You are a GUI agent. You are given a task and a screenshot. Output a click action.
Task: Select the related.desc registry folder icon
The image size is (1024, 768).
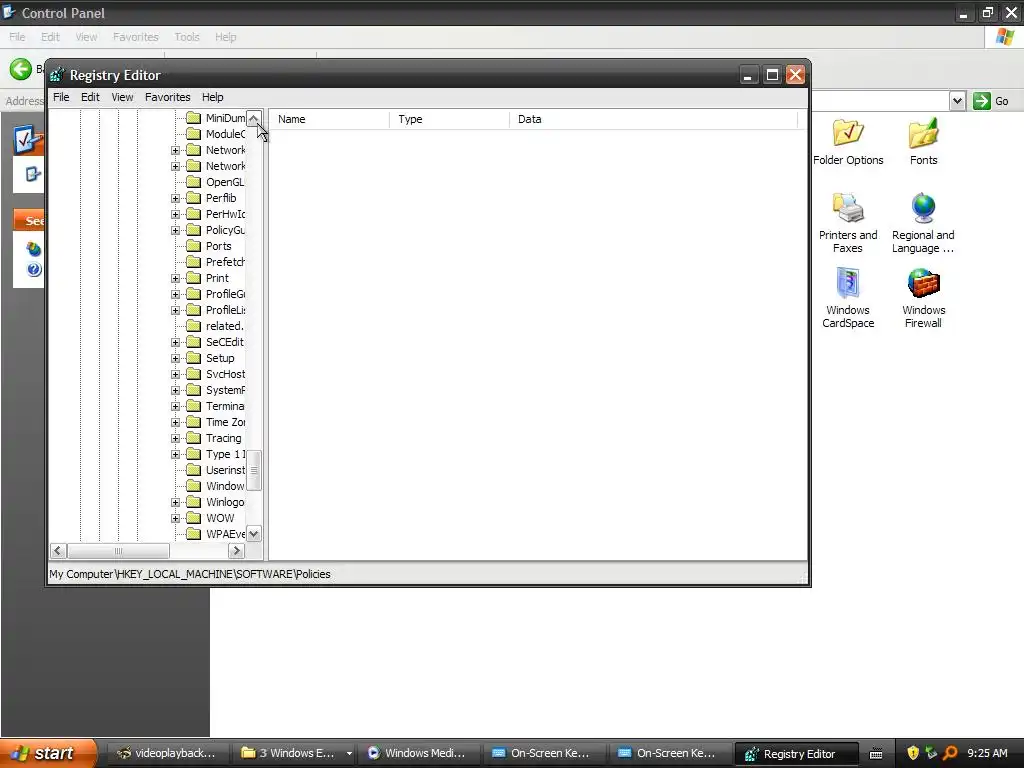[193, 326]
